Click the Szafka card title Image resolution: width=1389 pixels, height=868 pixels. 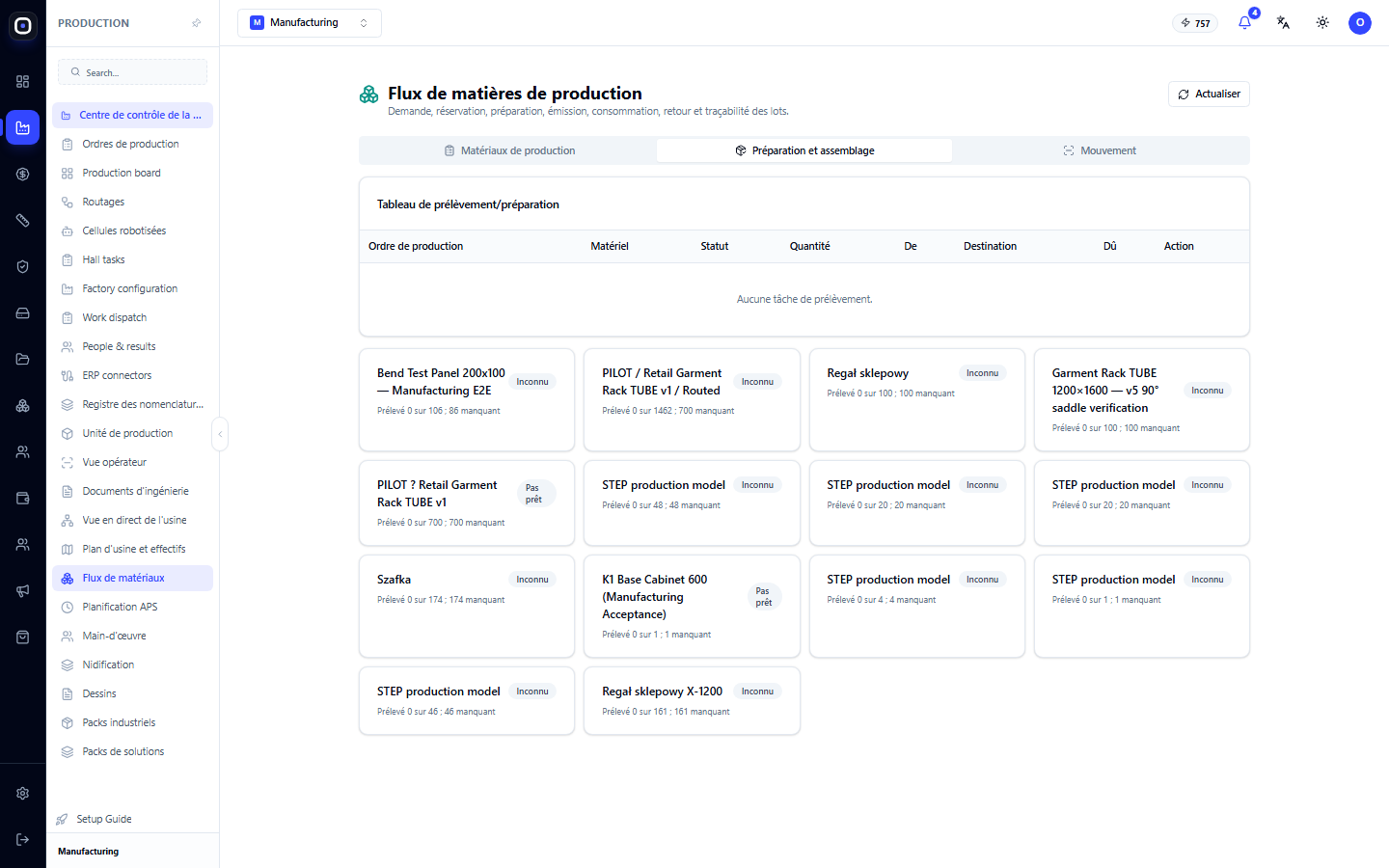tap(394, 580)
